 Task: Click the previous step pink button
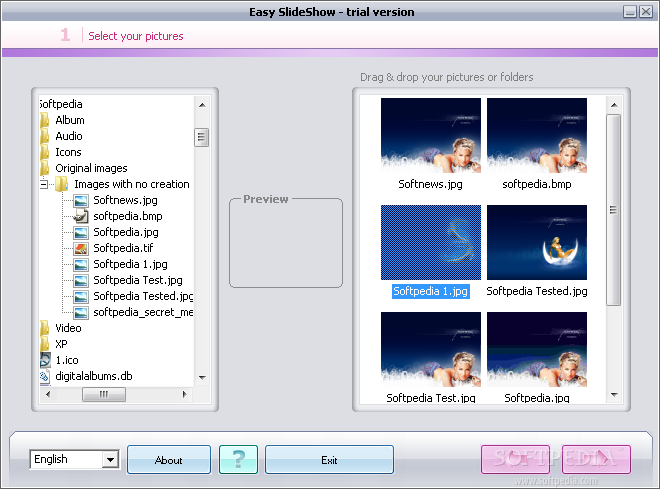516,460
